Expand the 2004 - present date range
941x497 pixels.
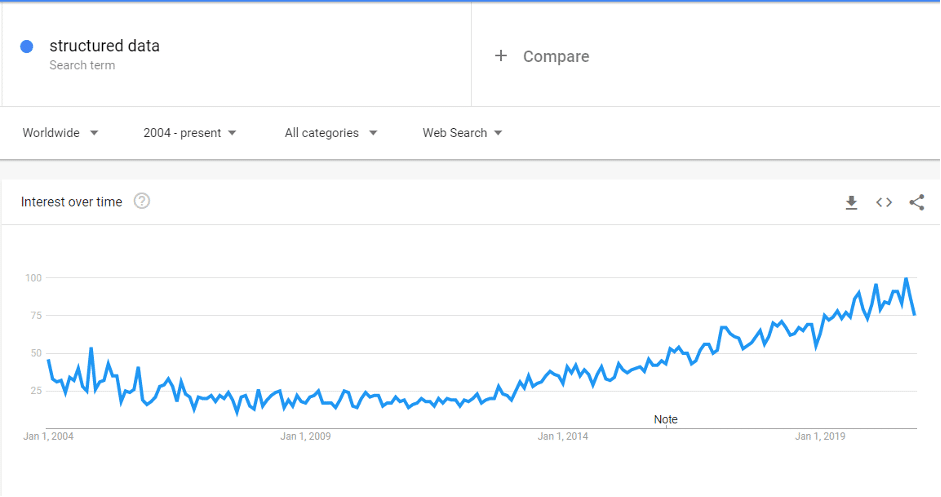coord(190,133)
